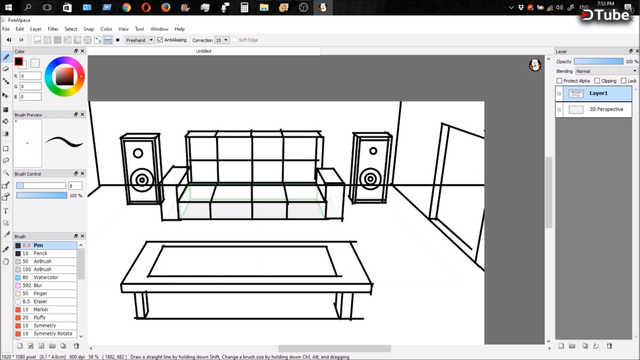Image resolution: width=640 pixels, height=360 pixels.
Task: Float the Brush Control panel
Action: 76,173
